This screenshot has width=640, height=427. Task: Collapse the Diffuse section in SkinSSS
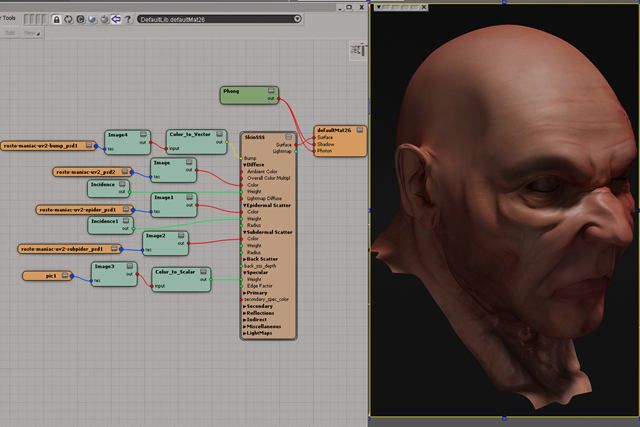(243, 164)
